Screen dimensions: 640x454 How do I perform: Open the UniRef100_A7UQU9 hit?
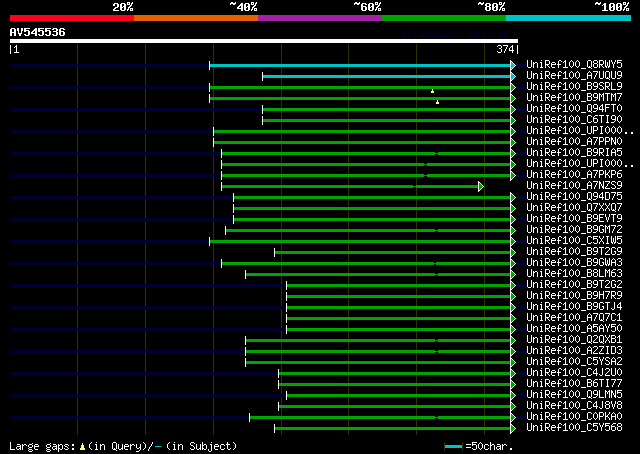click(x=574, y=76)
